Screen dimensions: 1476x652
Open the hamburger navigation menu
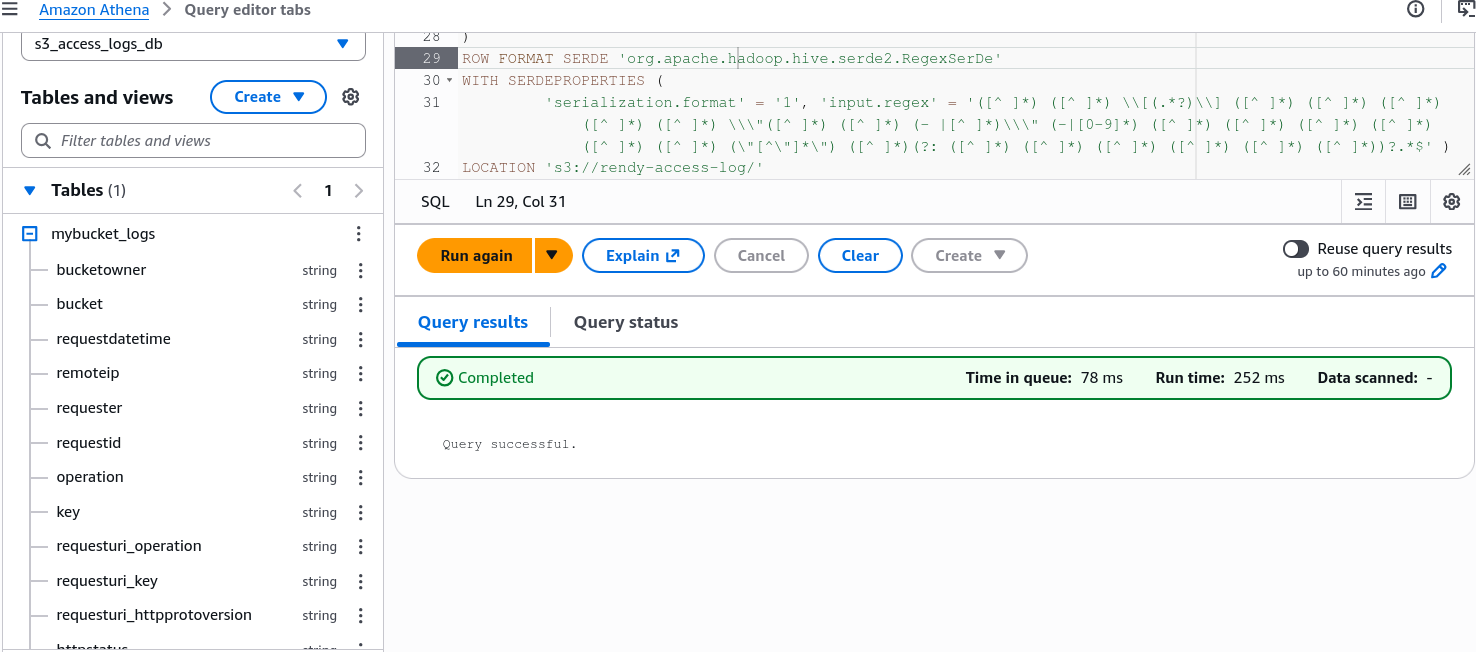(x=10, y=10)
